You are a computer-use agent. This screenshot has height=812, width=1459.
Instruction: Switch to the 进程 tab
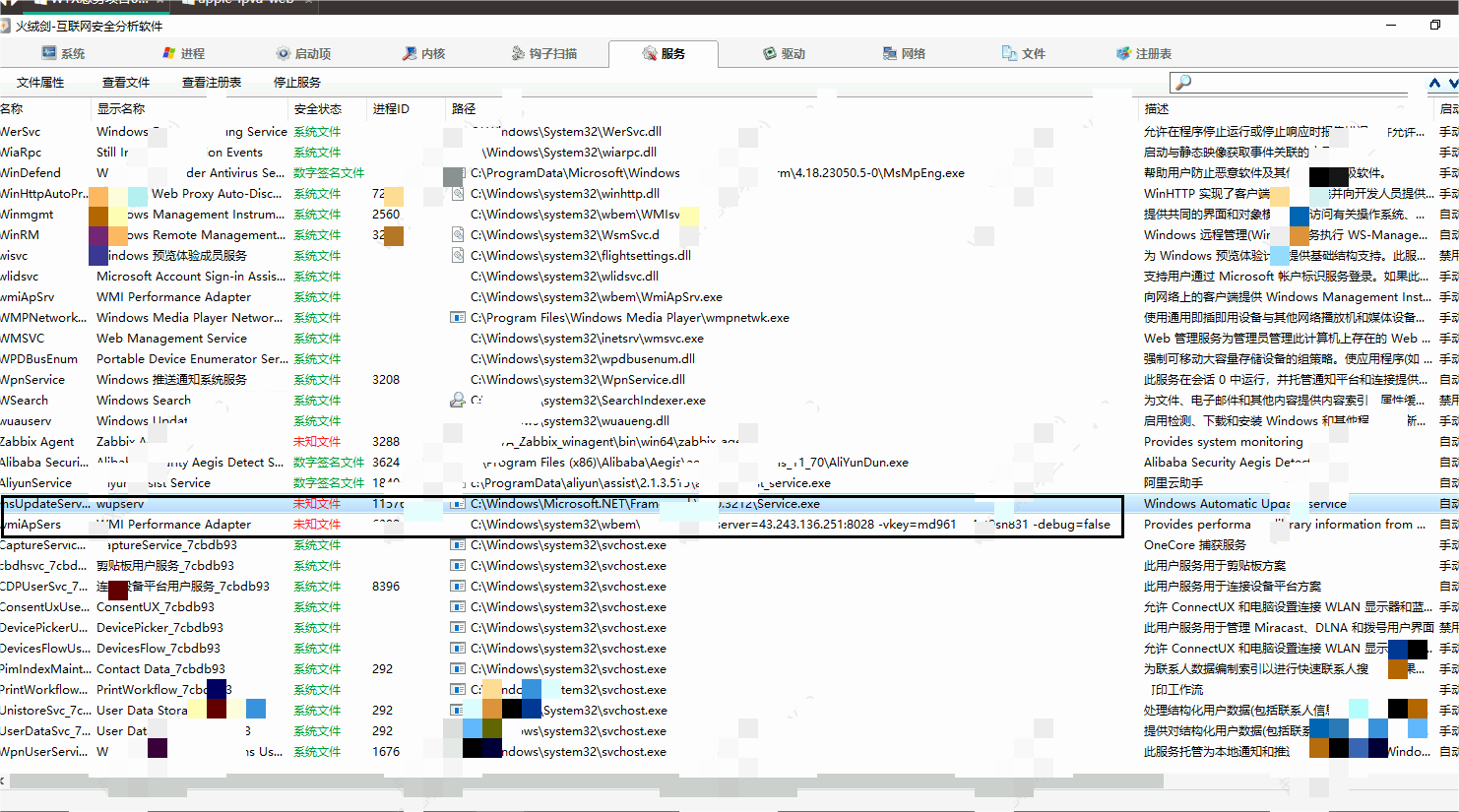click(183, 54)
